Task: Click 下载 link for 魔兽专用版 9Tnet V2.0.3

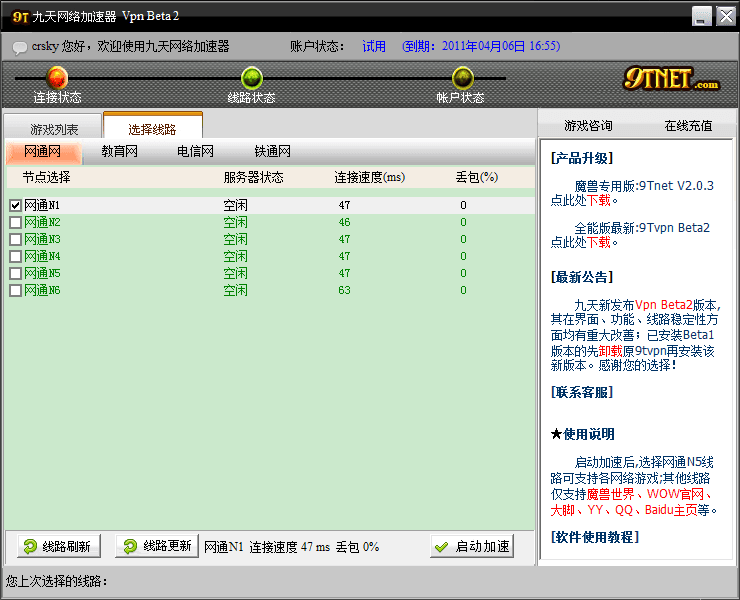Action: [x=598, y=201]
